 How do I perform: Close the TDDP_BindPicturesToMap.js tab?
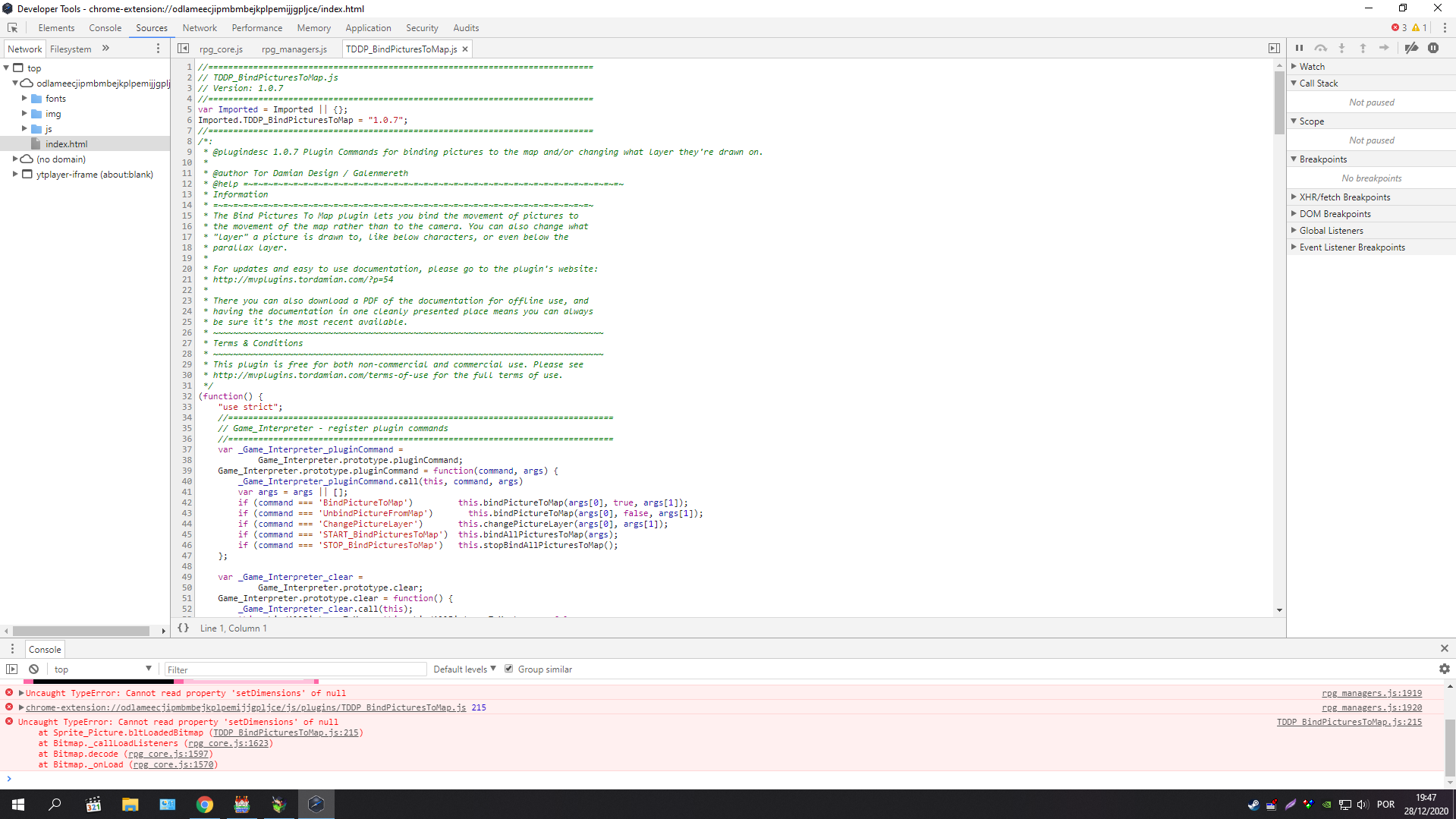coord(465,49)
